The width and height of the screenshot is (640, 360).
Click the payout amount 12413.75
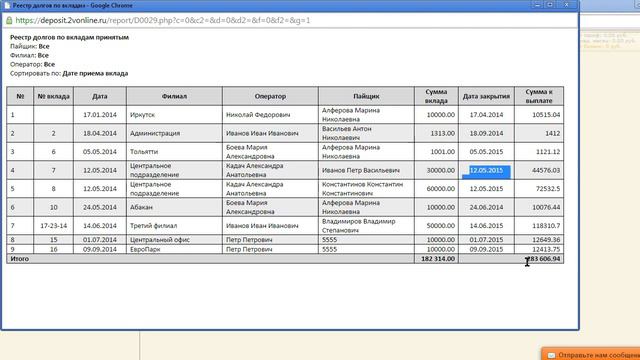pos(546,249)
